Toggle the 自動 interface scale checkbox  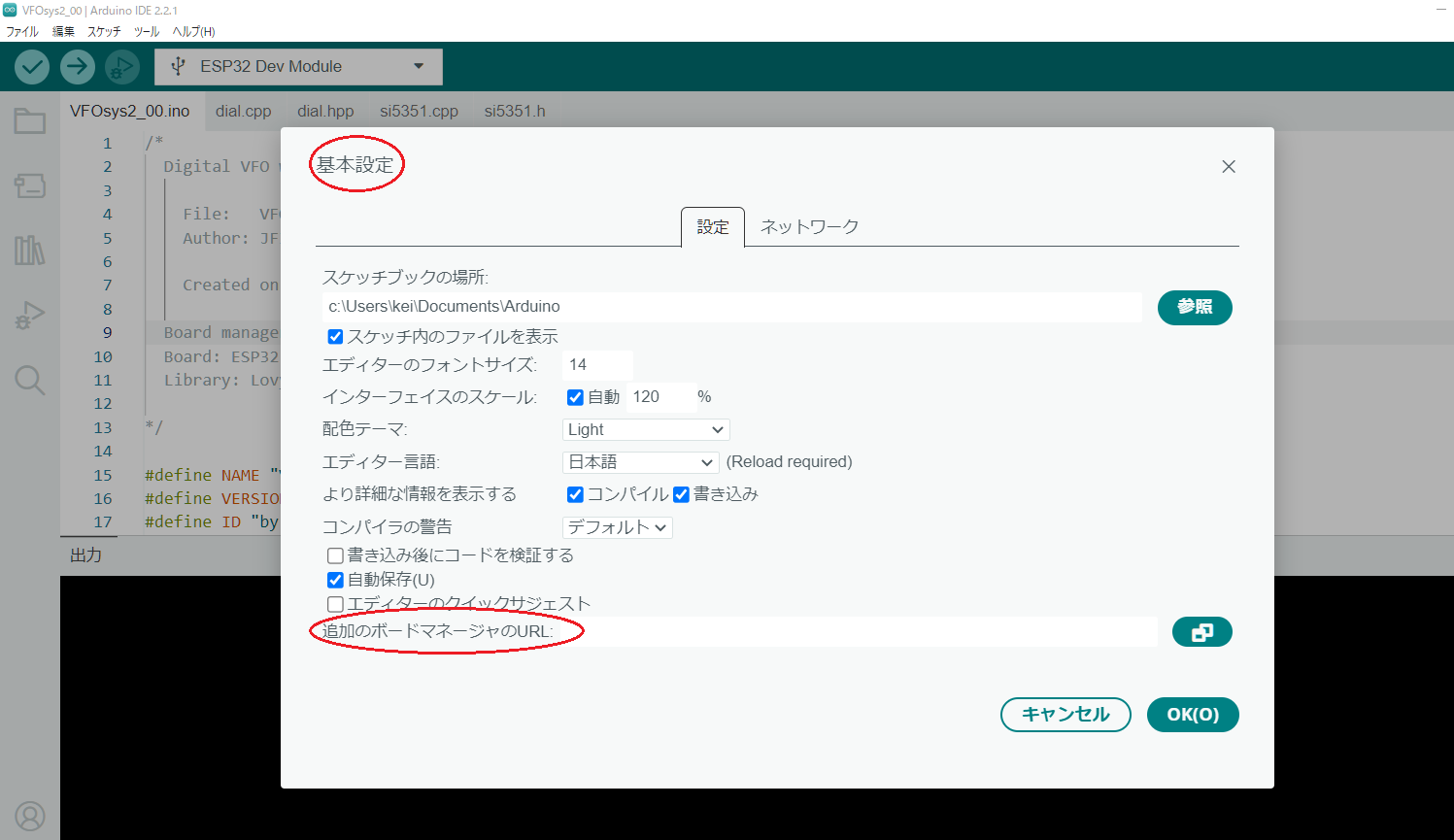pyautogui.click(x=575, y=397)
